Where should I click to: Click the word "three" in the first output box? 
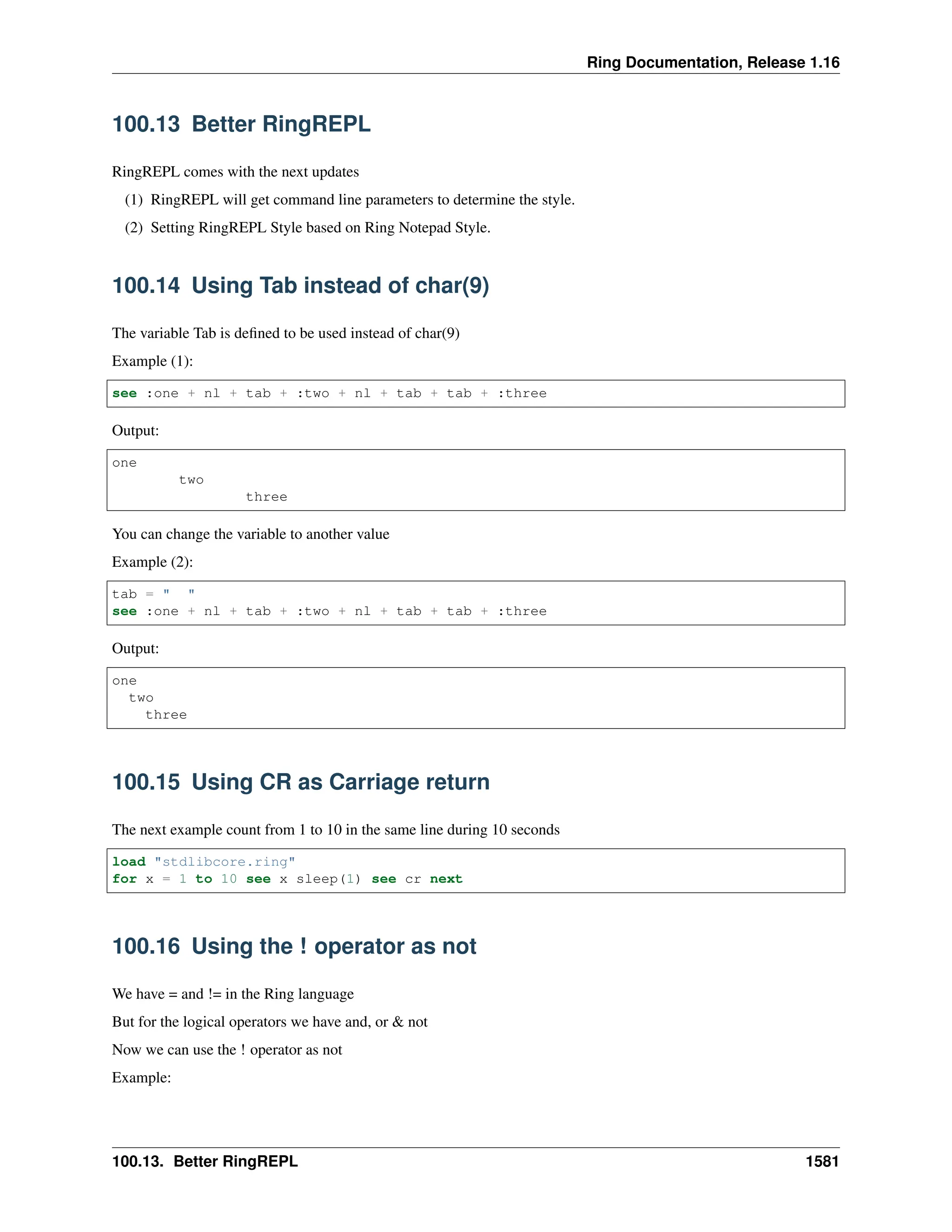point(266,497)
